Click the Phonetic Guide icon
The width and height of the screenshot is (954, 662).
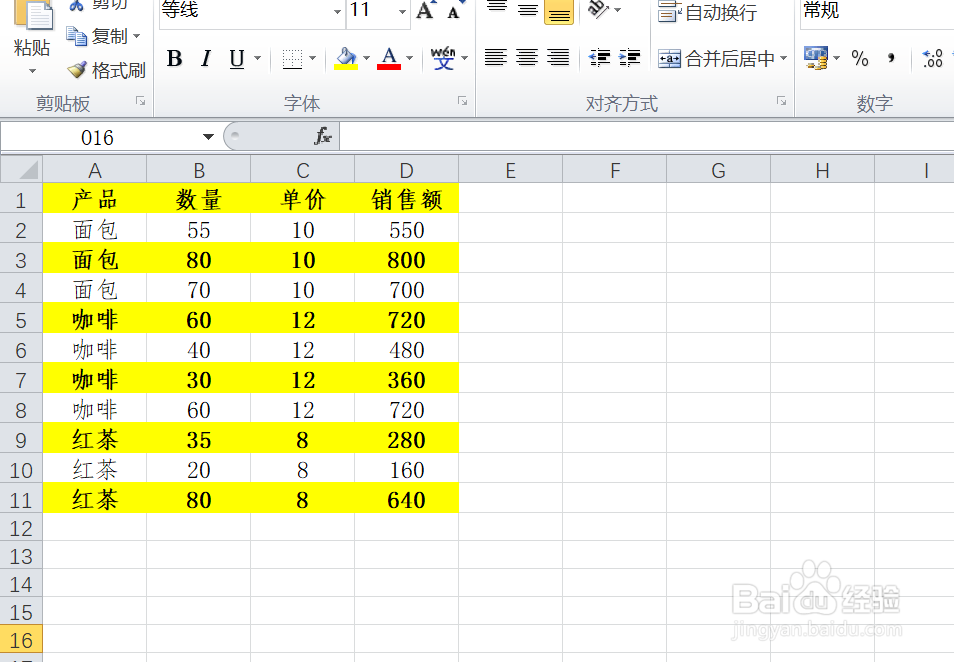[x=444, y=58]
